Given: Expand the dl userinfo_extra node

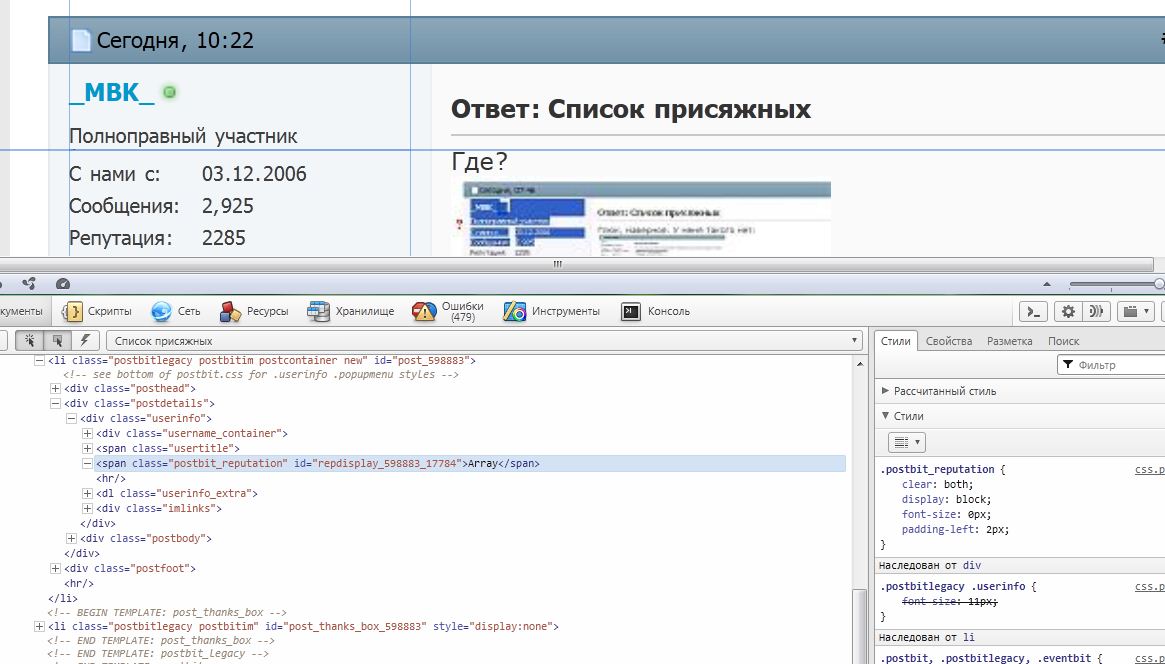Looking at the screenshot, I should point(87,493).
